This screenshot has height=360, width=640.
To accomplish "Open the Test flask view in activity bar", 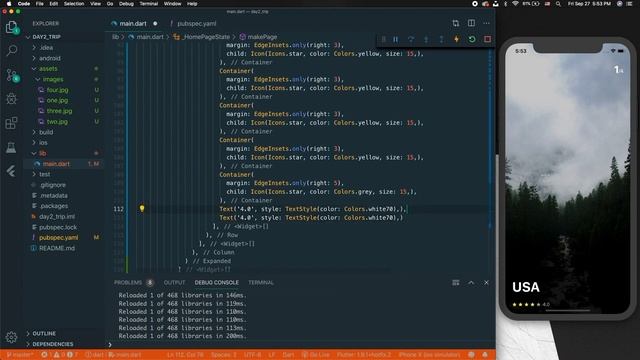I will (11, 147).
